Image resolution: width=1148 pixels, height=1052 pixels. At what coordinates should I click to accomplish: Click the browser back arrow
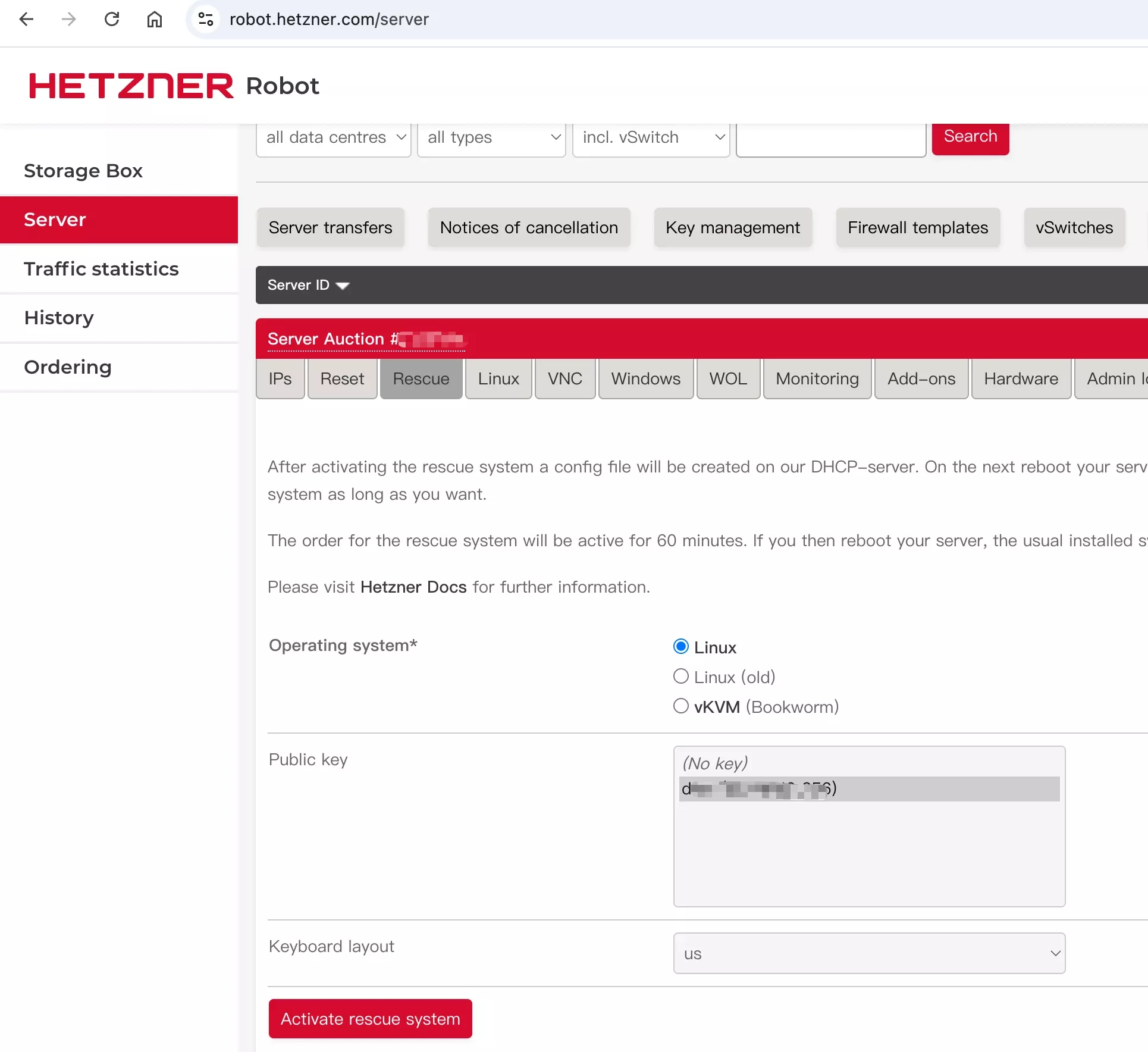(26, 19)
